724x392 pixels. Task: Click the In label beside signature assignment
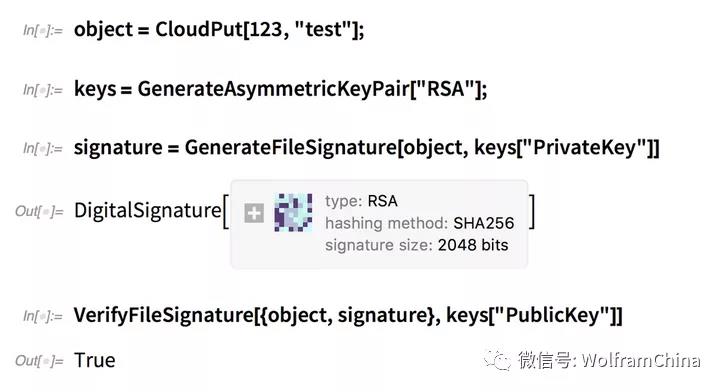[x=43, y=149]
